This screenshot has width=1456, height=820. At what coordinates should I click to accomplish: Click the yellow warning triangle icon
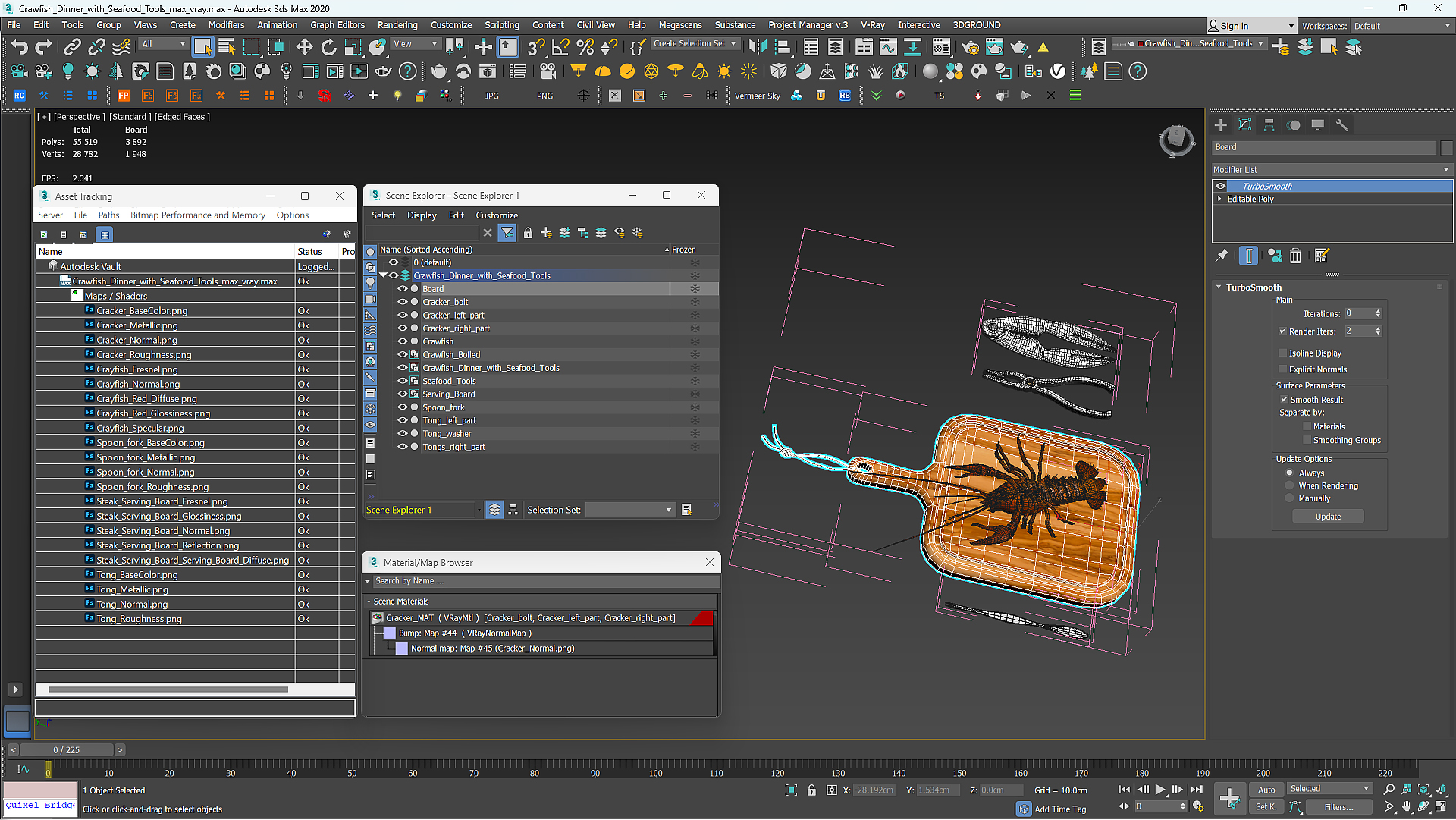pos(1043,47)
